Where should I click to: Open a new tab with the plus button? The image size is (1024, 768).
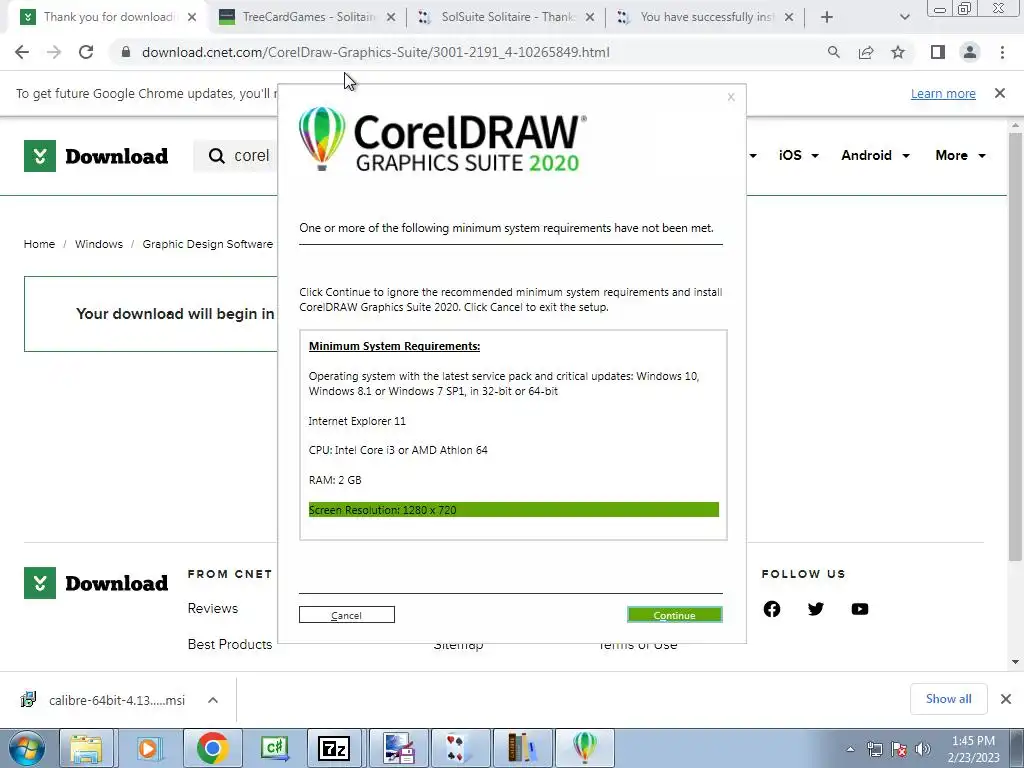827,17
